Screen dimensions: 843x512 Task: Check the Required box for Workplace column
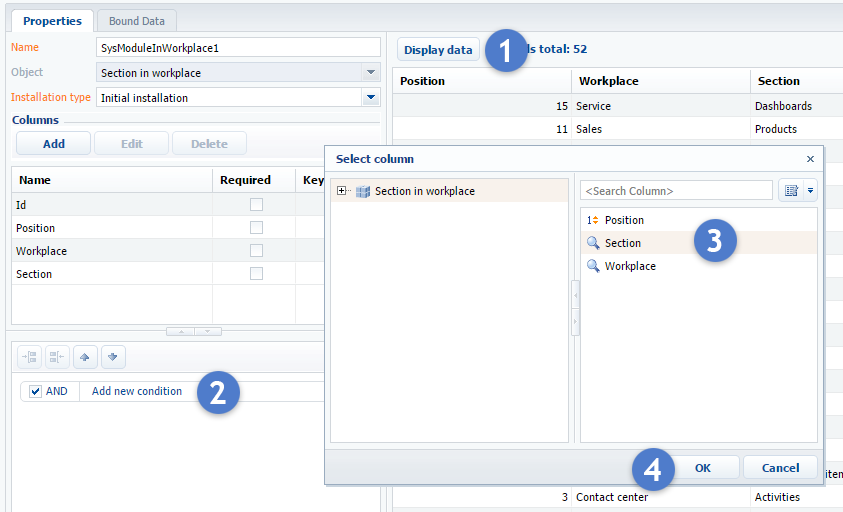coord(256,251)
